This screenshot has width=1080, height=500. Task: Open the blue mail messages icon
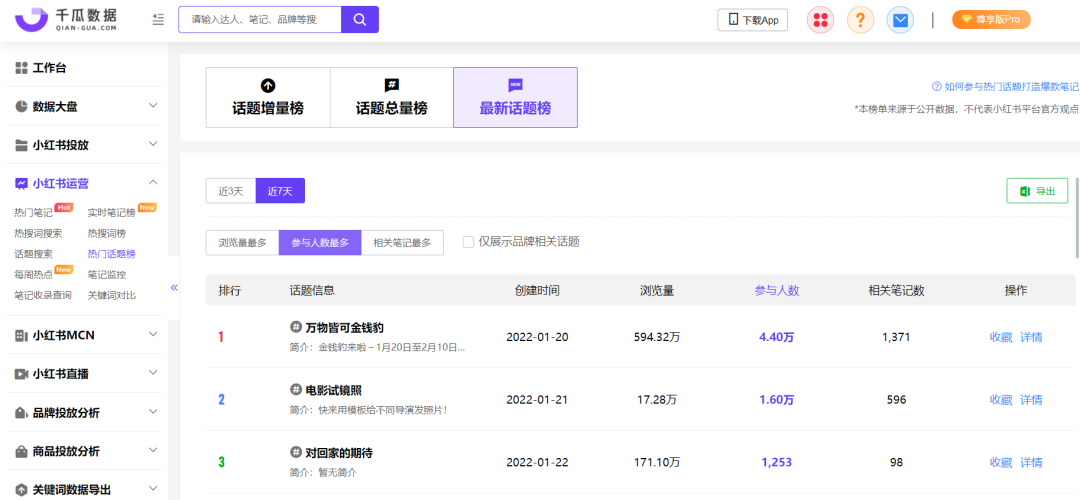[900, 20]
